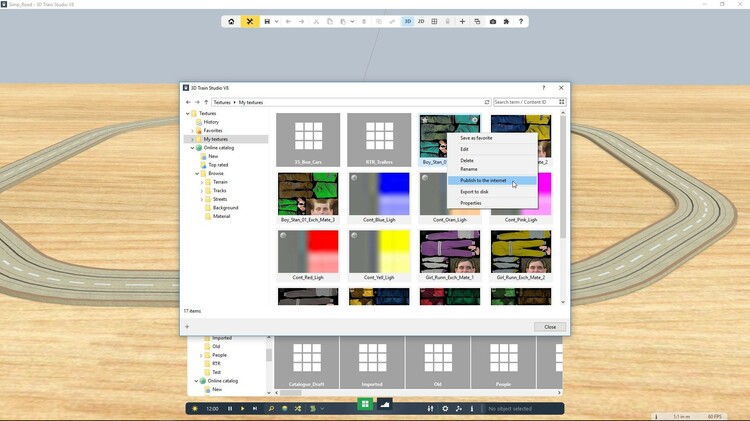
Task: Expand the Terrain folder node
Action: click(202, 182)
